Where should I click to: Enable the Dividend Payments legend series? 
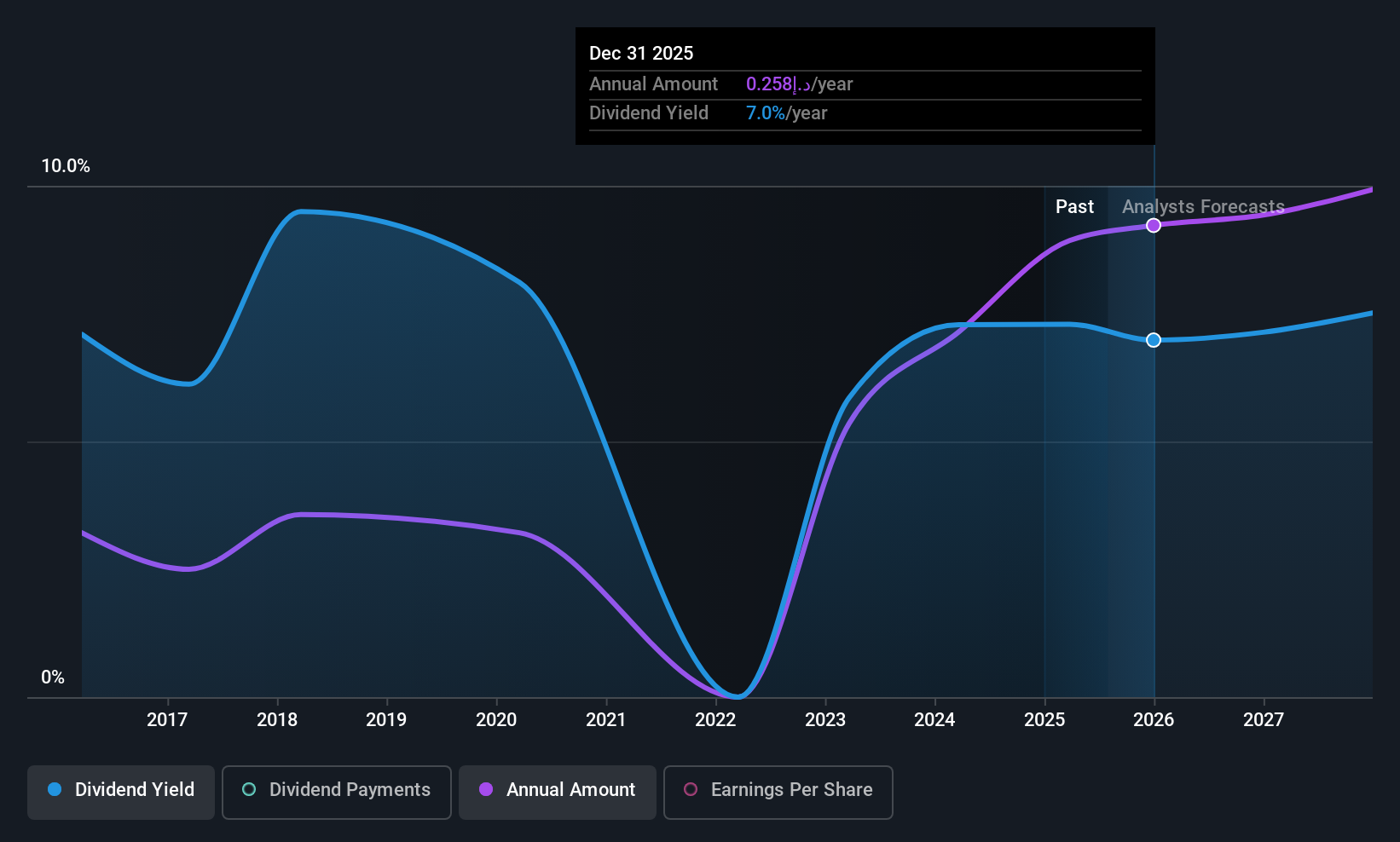pyautogui.click(x=337, y=793)
